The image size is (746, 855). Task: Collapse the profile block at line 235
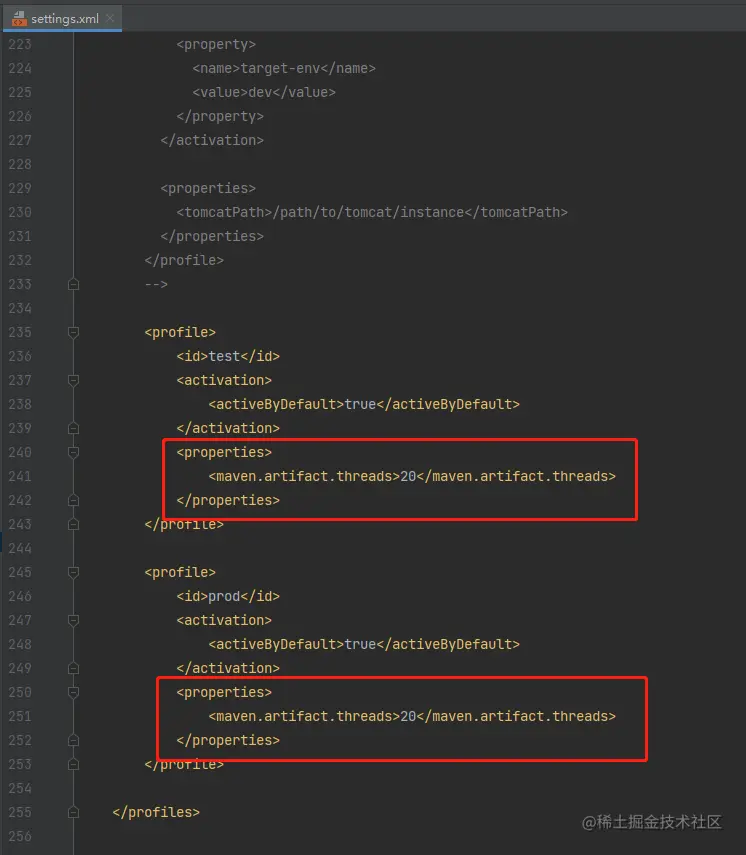[x=74, y=332]
